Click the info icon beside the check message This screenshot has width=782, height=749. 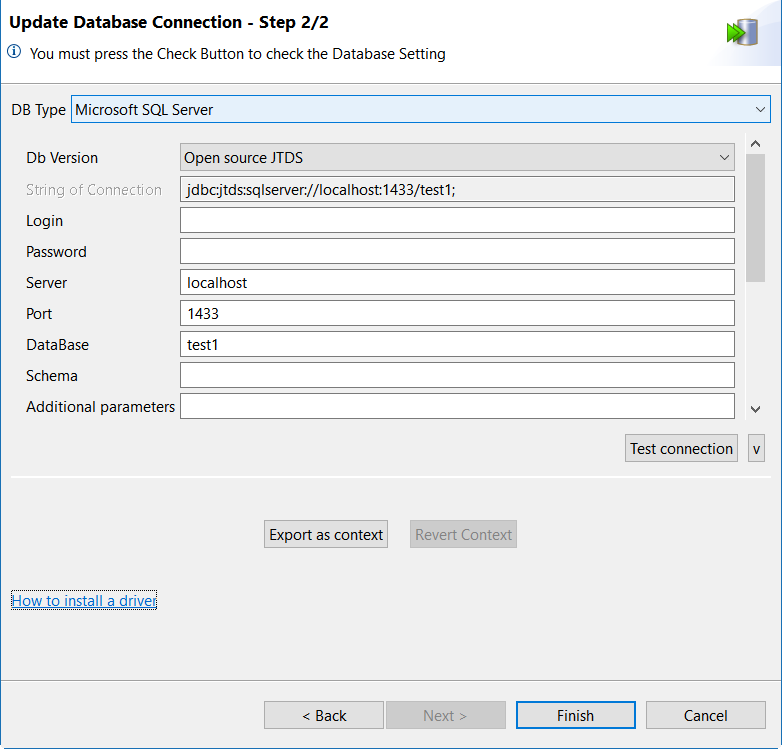[14, 53]
